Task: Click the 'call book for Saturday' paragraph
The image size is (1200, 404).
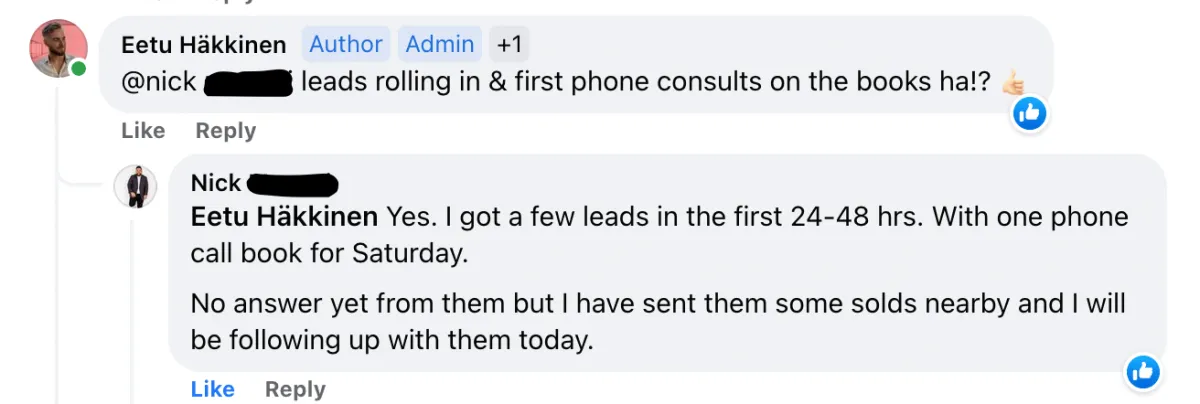Action: click(x=659, y=235)
